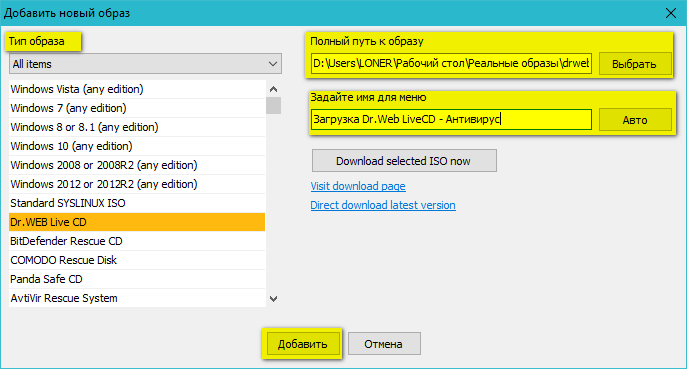This screenshot has width=687, height=369.
Task: Click the list scroll-up arrow
Action: click(x=273, y=89)
